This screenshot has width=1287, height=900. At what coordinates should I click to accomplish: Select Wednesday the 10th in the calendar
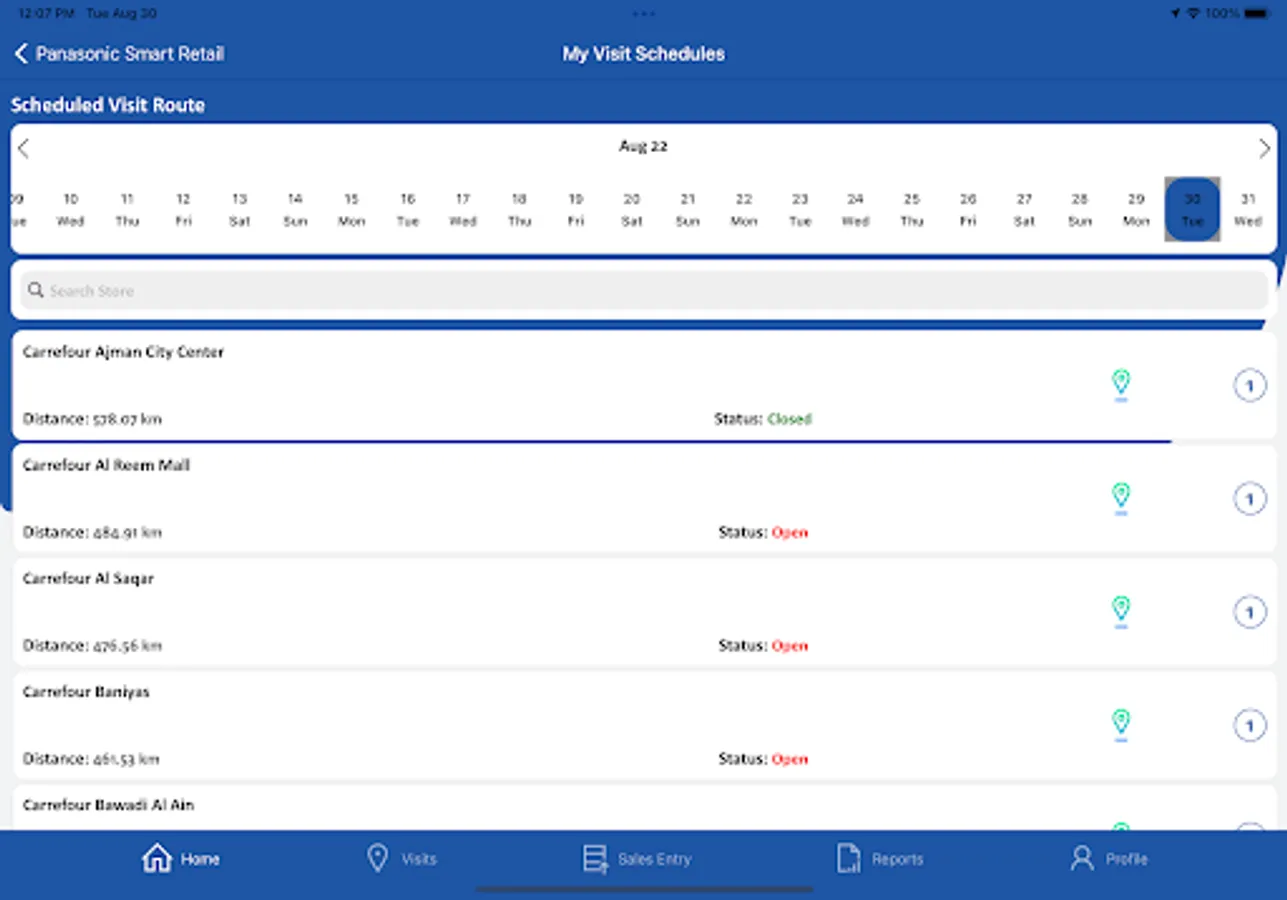[71, 210]
